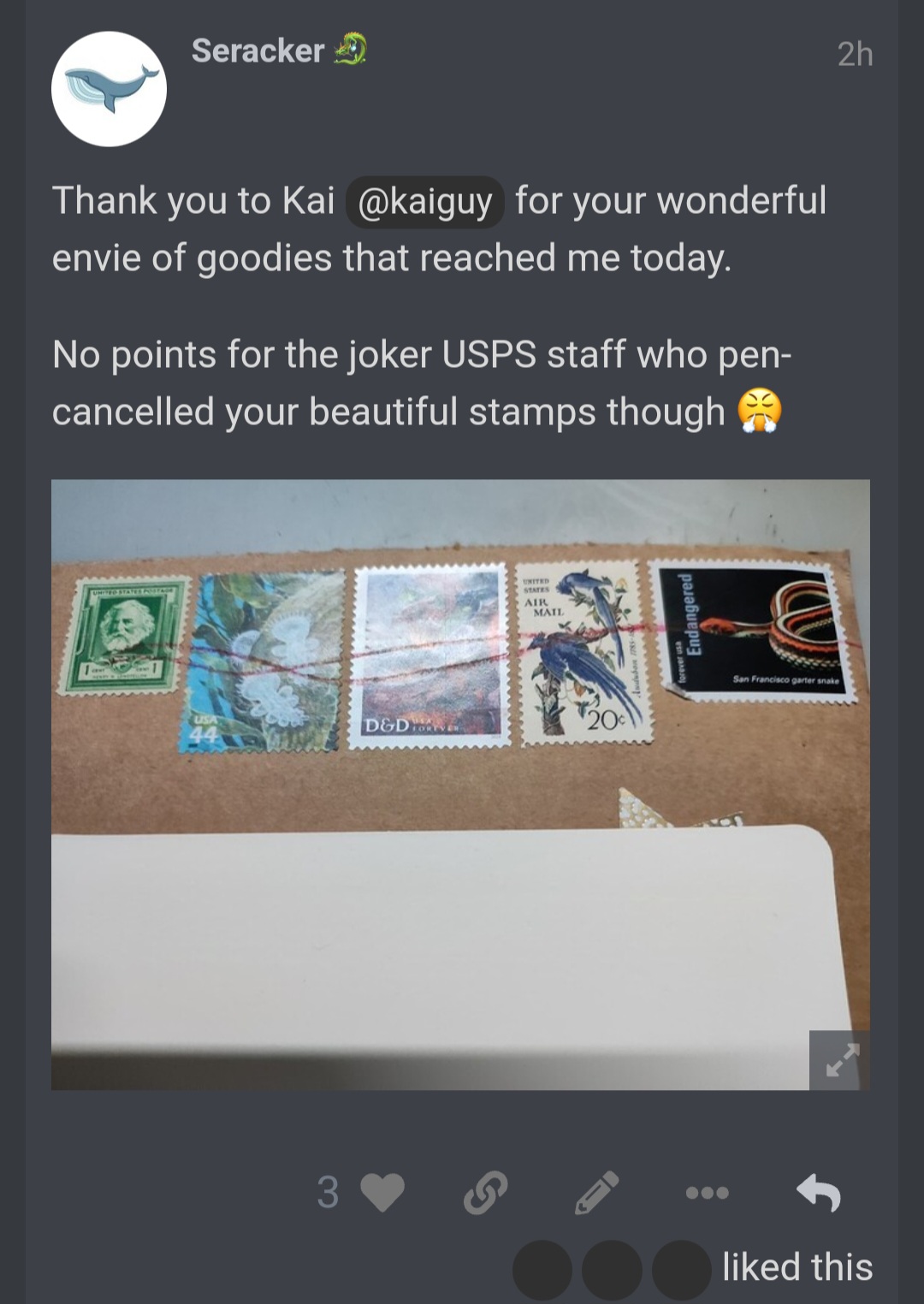Reply to the post with the arrow icon
Viewport: 924px width, 1304px height.
point(819,1192)
